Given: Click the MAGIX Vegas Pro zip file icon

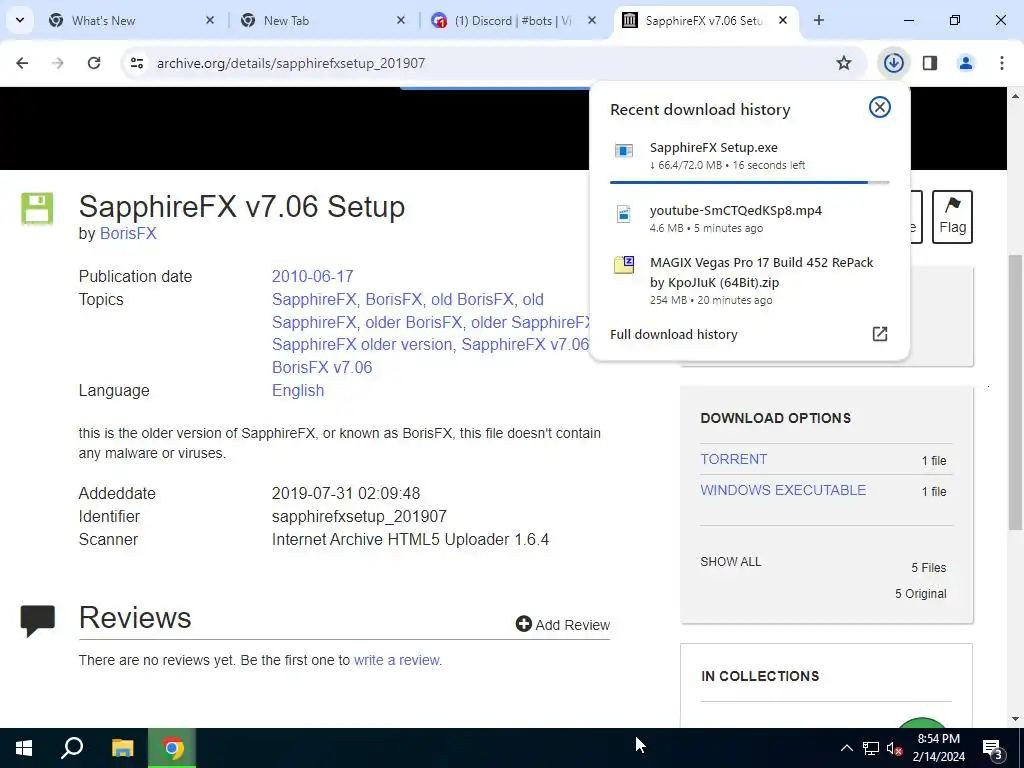Looking at the screenshot, I should pos(624,264).
